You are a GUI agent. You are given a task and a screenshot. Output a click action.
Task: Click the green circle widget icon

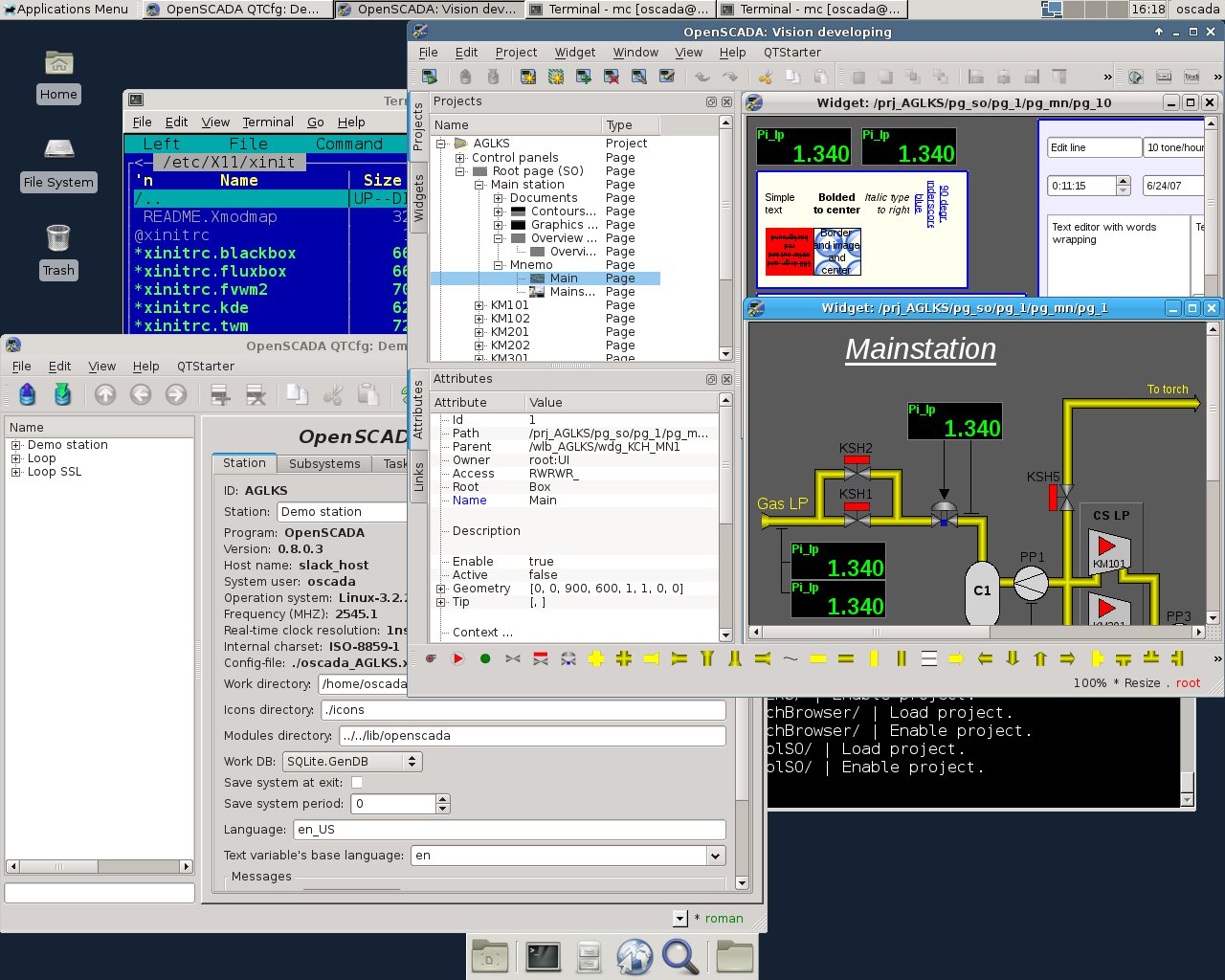tap(485, 658)
